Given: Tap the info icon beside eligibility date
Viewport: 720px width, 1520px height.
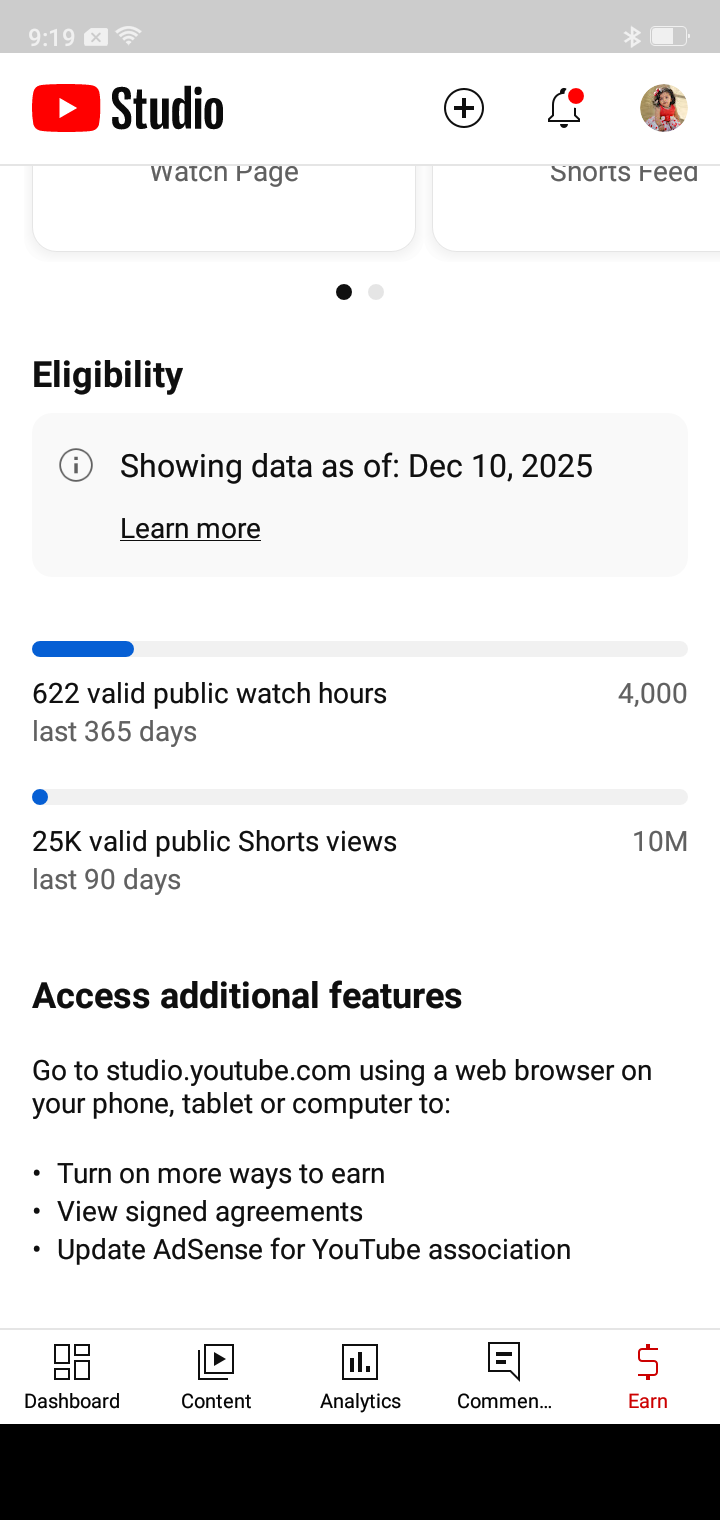Looking at the screenshot, I should 76,466.
